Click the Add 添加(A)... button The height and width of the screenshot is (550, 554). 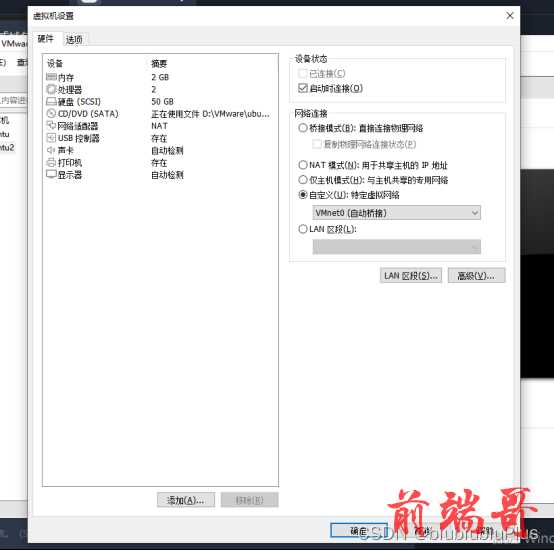pos(186,500)
